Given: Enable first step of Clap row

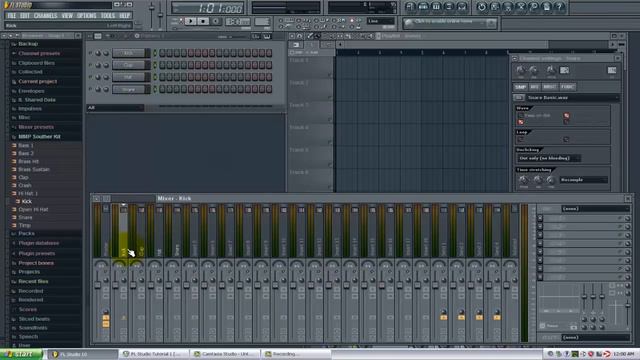Looking at the screenshot, I should (x=162, y=65).
